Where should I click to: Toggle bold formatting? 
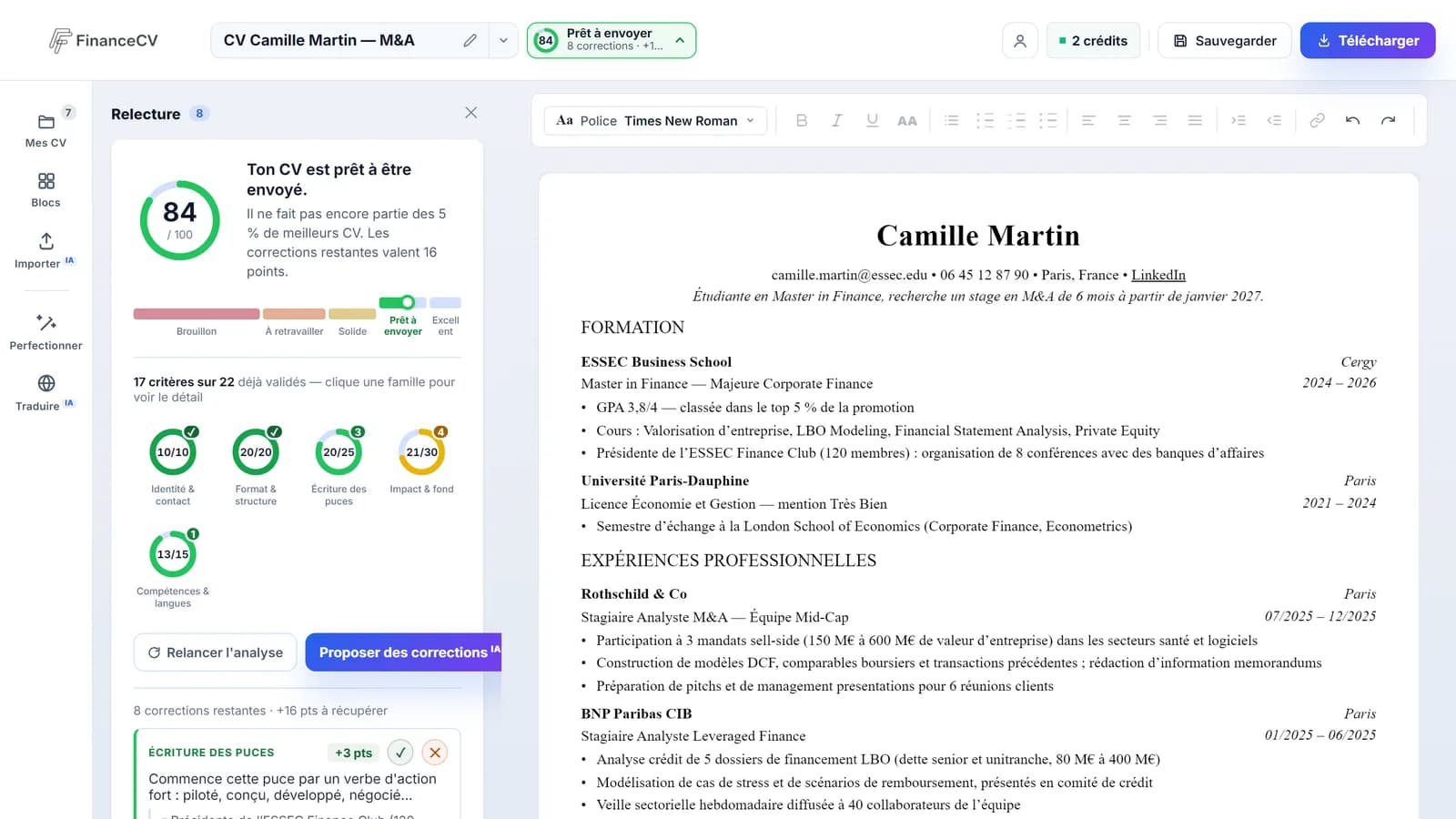pos(802,120)
